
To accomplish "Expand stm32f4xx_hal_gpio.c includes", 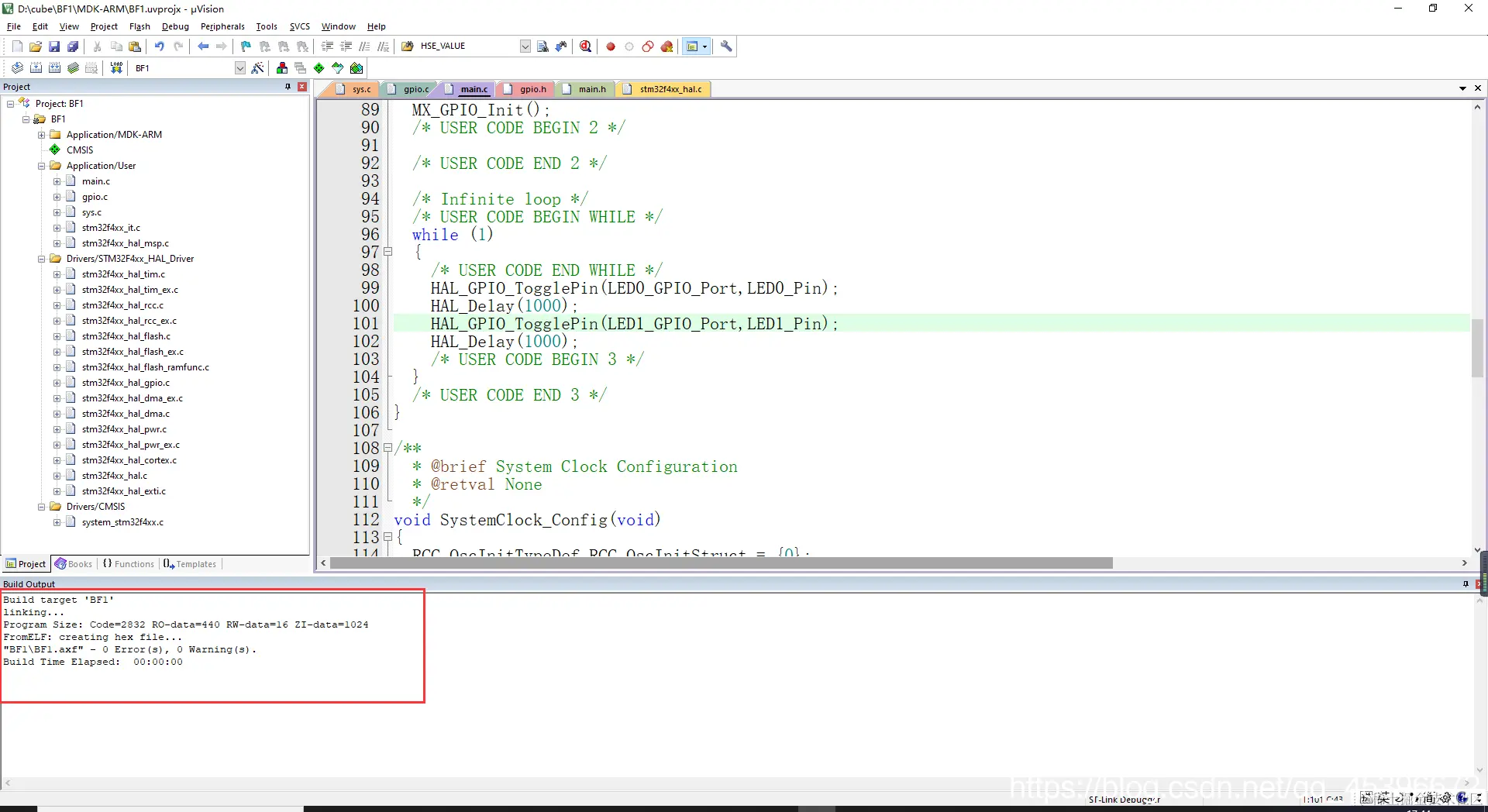I will [x=57, y=383].
